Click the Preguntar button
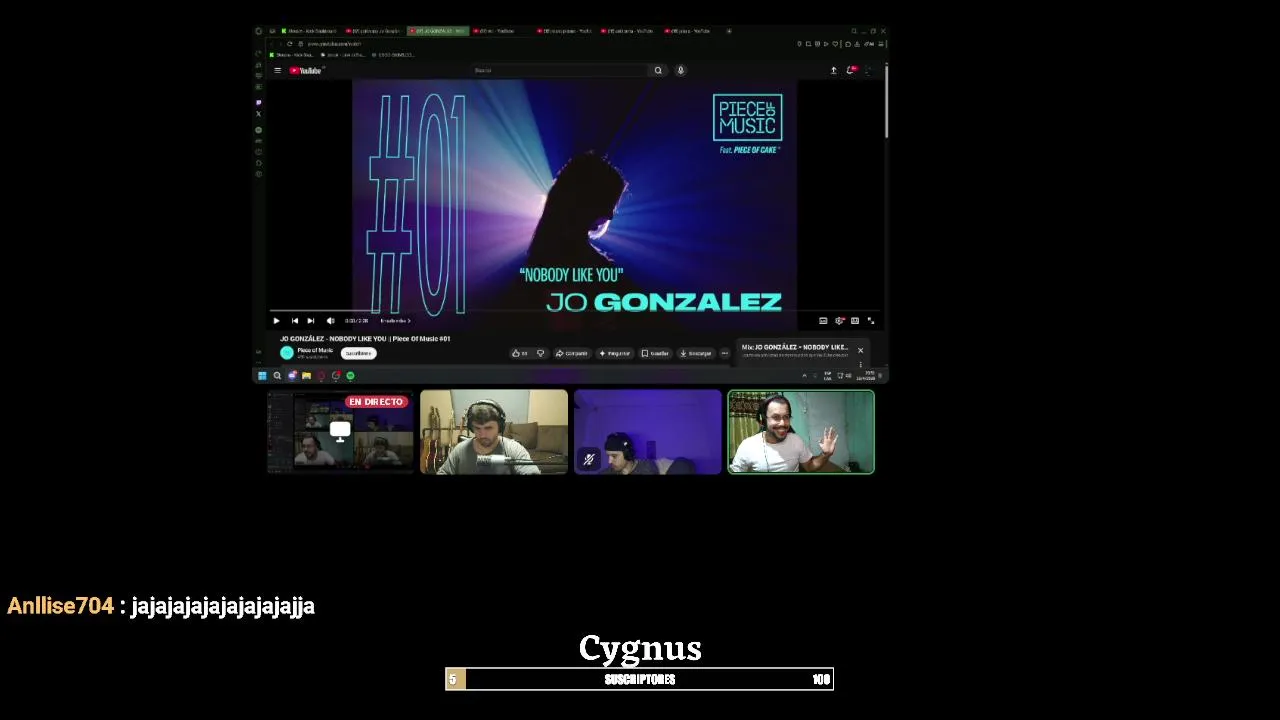The image size is (1280, 720). pos(615,353)
